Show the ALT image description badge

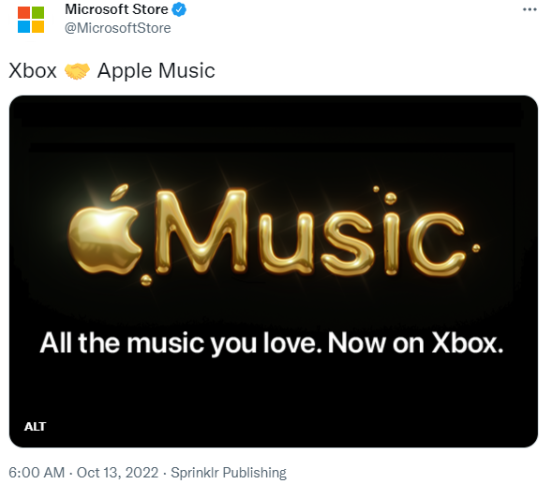(35, 426)
